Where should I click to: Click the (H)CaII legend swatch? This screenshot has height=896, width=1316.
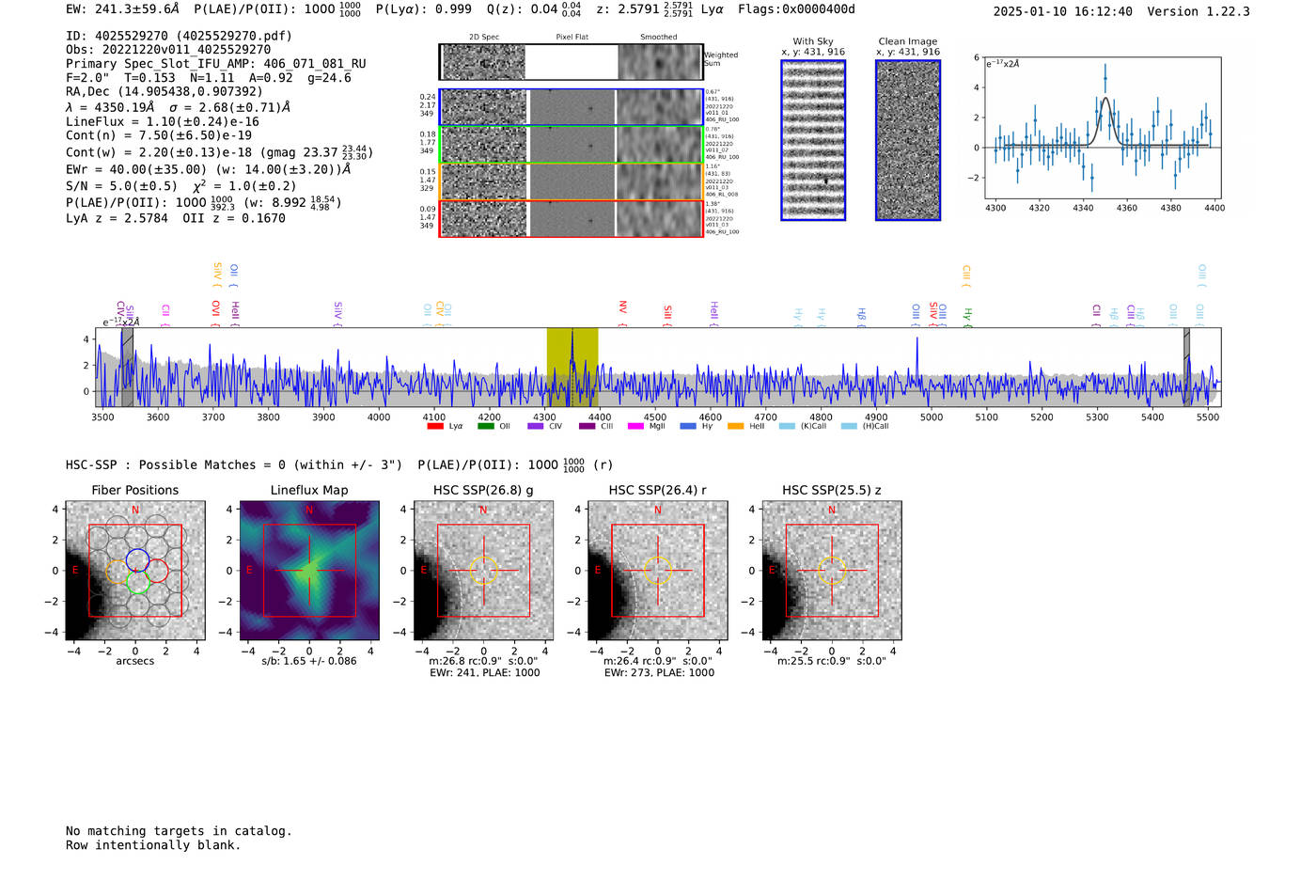(849, 426)
